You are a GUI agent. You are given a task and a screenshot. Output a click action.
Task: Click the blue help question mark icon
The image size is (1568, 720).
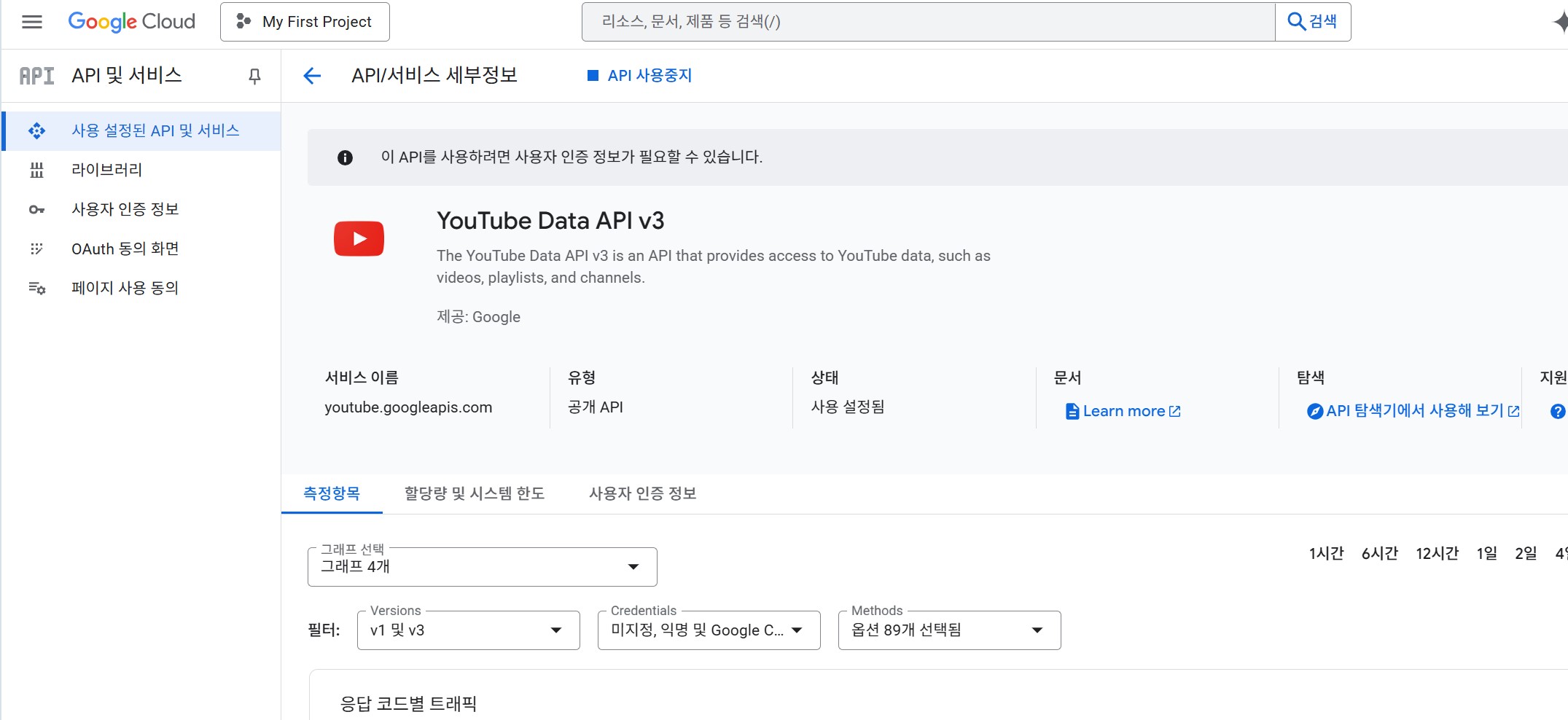point(1558,412)
